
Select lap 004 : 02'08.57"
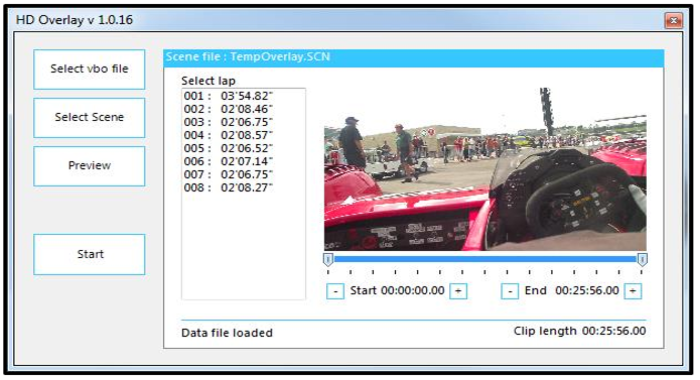(243, 135)
